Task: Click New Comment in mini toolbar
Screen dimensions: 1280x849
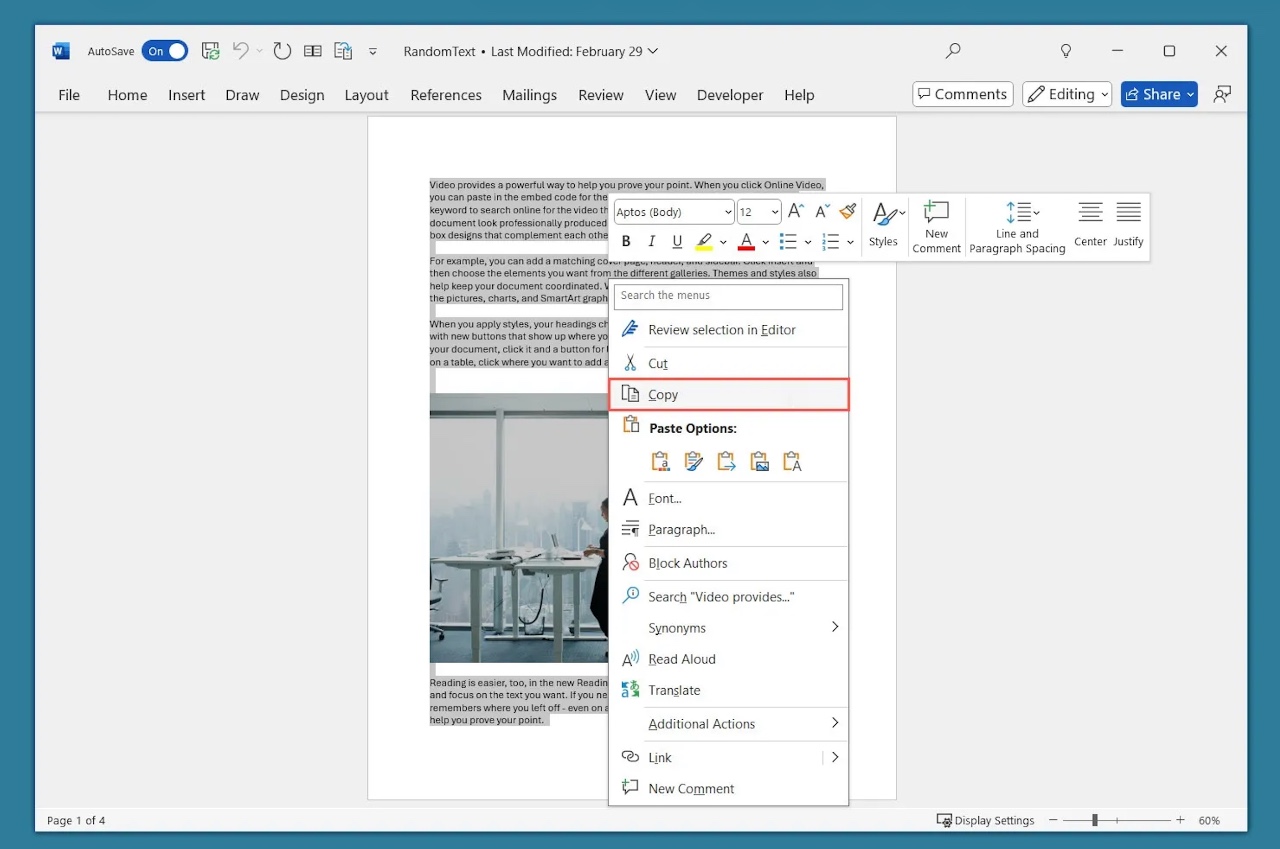Action: coord(937,227)
